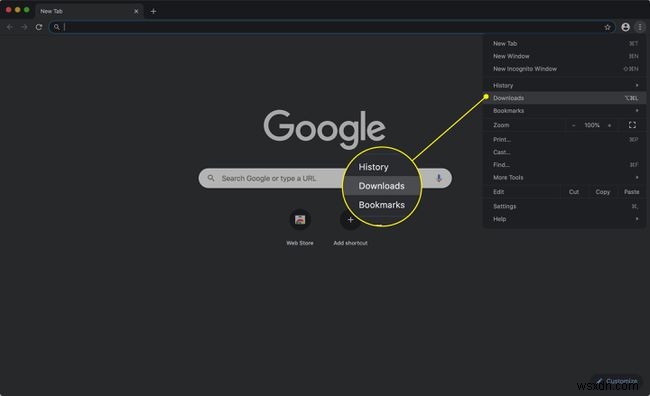The image size is (650, 396).
Task: Click the forward navigation arrow
Action: 24,27
